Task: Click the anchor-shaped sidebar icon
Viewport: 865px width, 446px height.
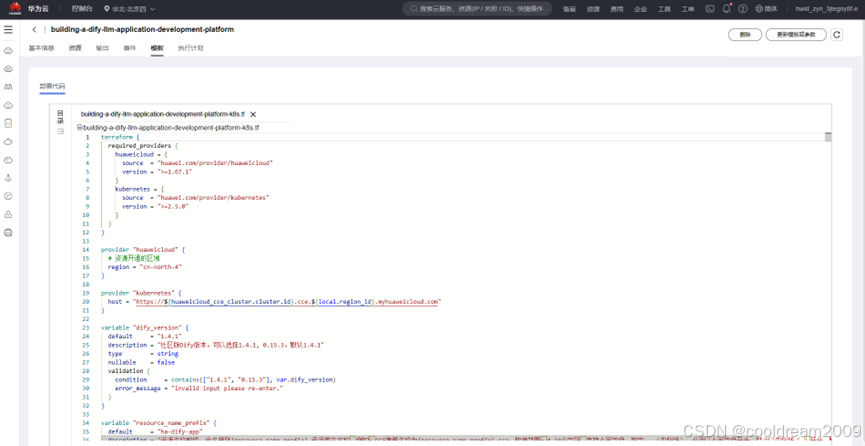Action: pyautogui.click(x=8, y=178)
